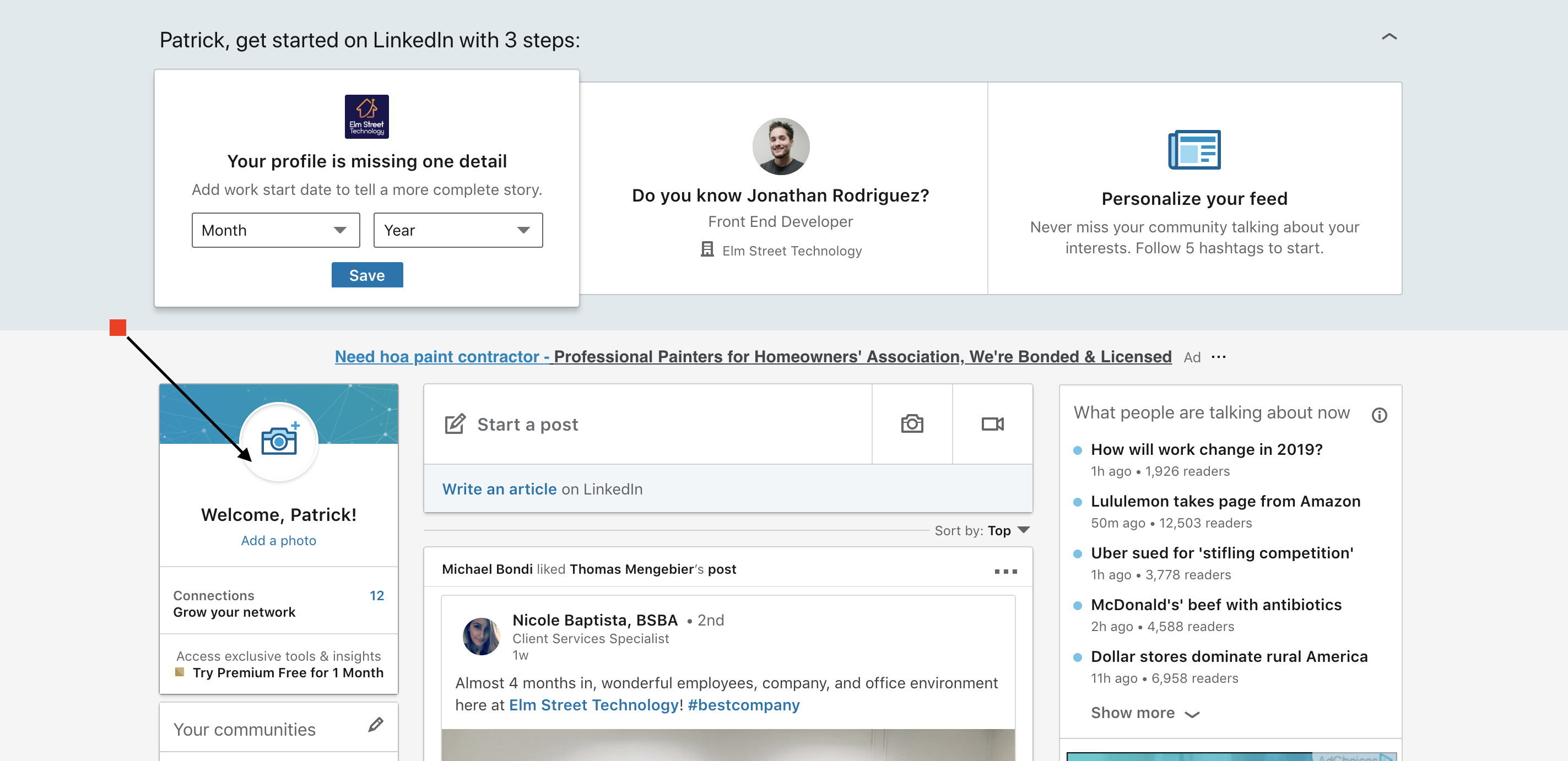Open How will work change in 2019?
1568x761 pixels.
(x=1207, y=449)
